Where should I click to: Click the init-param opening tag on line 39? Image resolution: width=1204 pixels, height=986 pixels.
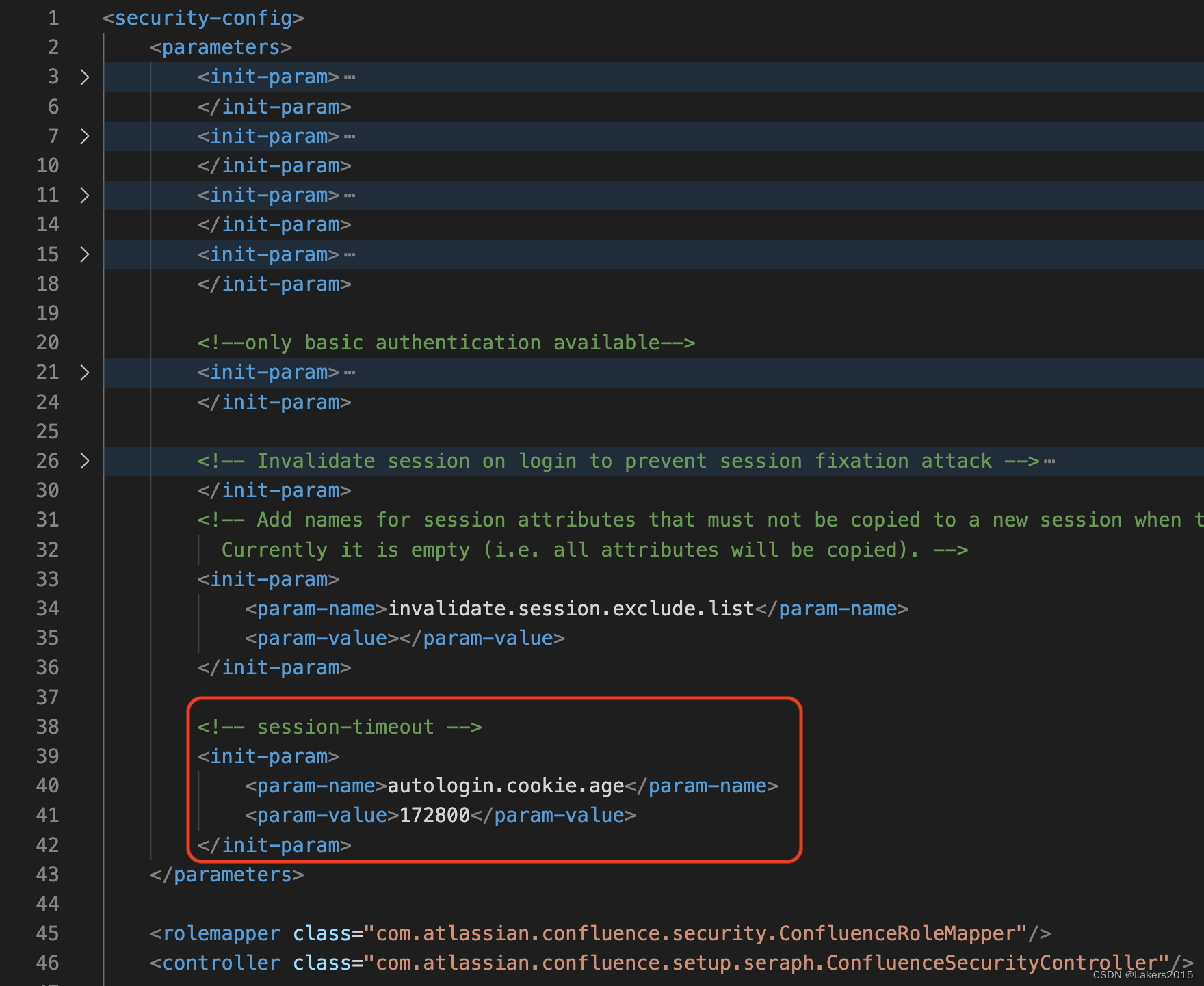click(x=269, y=756)
